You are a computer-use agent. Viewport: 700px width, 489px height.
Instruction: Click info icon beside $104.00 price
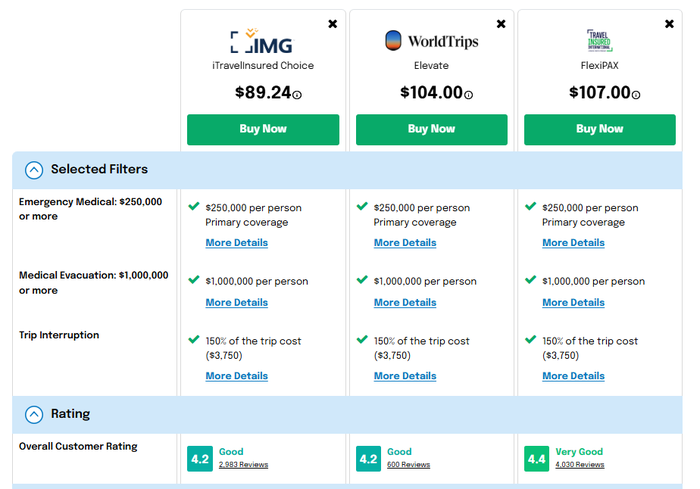[468, 95]
